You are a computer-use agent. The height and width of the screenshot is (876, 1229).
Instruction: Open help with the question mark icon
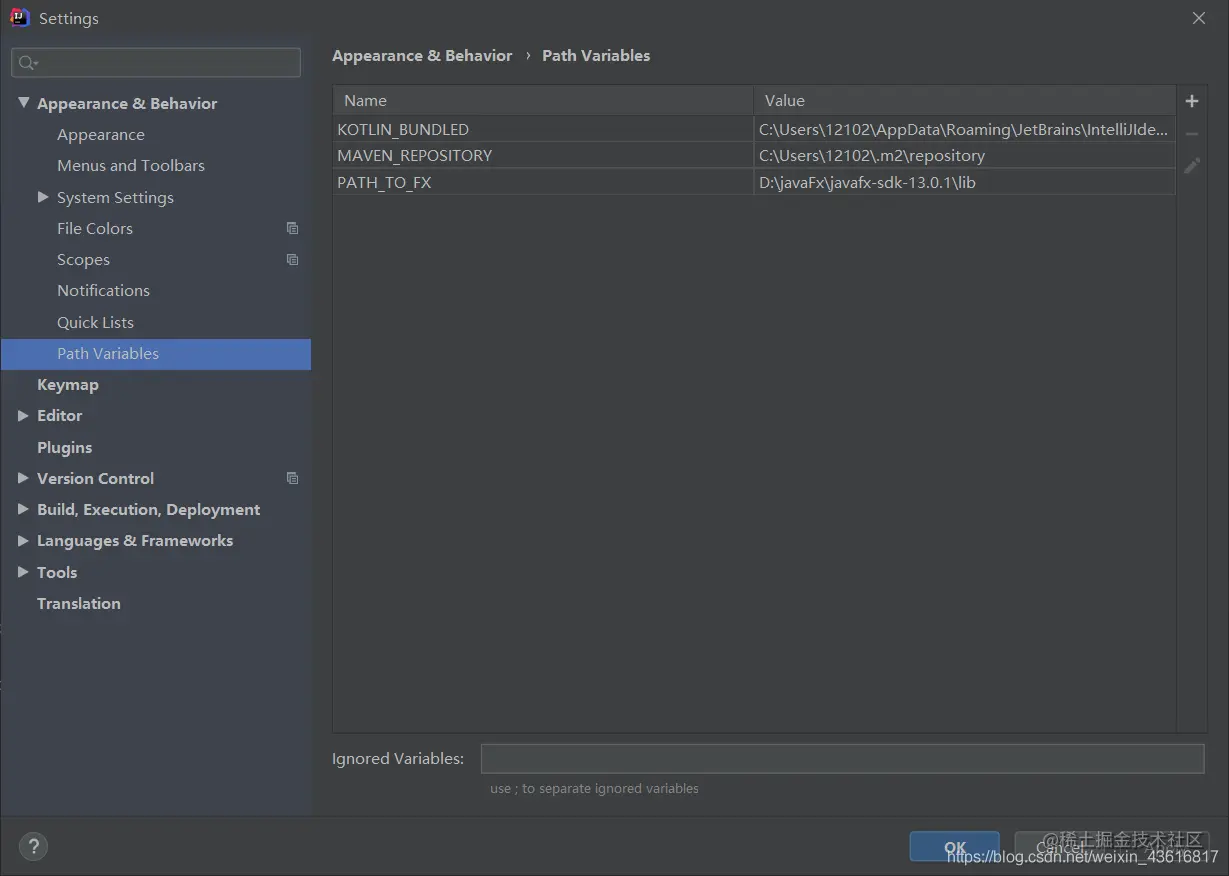[33, 847]
